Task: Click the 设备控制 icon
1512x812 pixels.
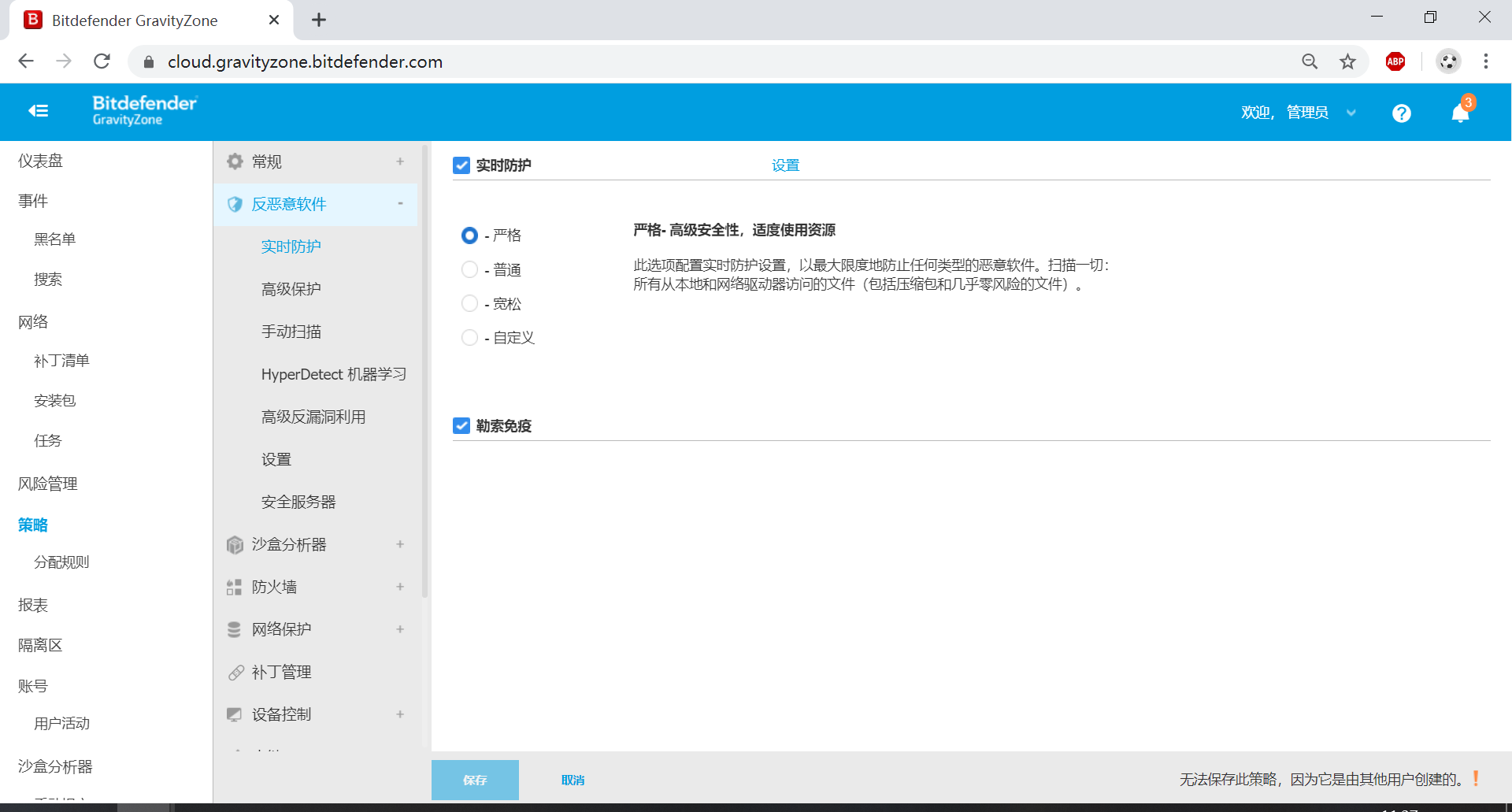Action: click(x=235, y=715)
